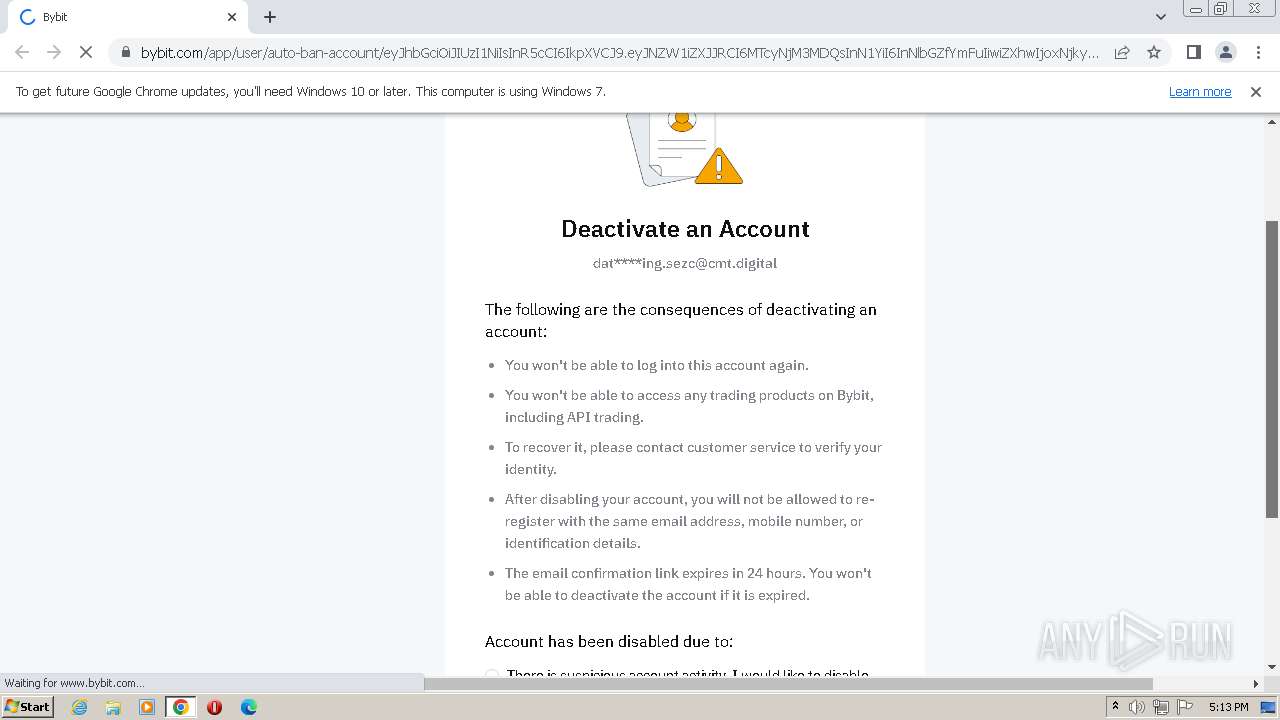Click the vertical page scrollbar thumb
The image size is (1280, 720).
[1272, 368]
